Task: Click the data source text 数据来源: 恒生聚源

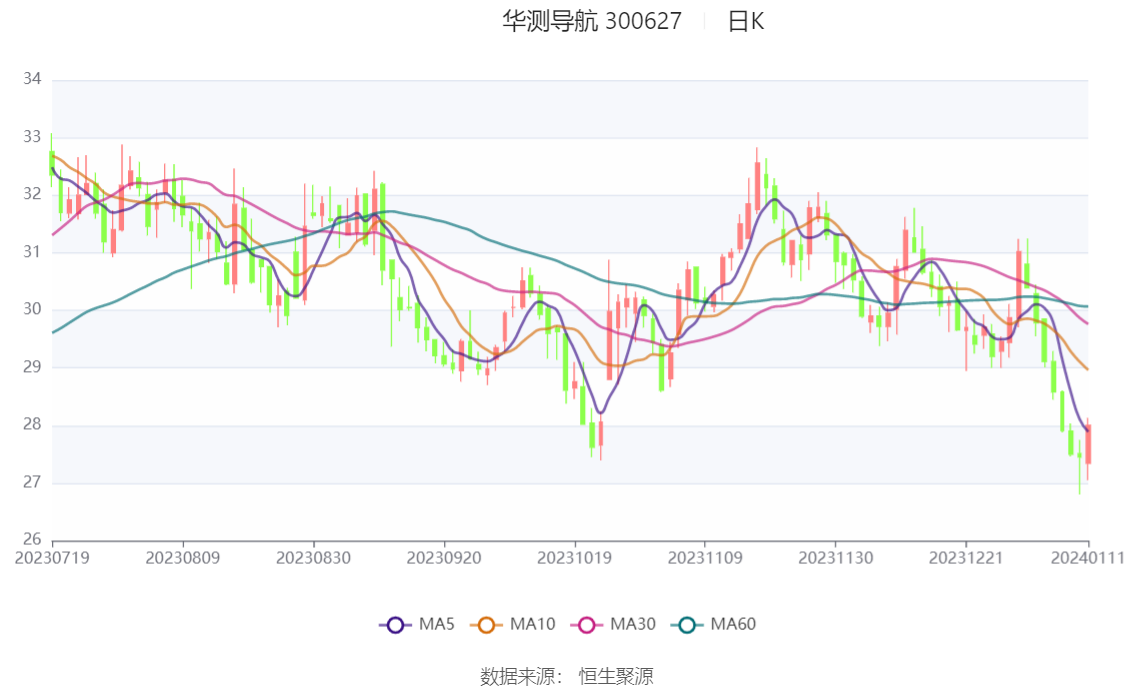Action: tap(567, 677)
